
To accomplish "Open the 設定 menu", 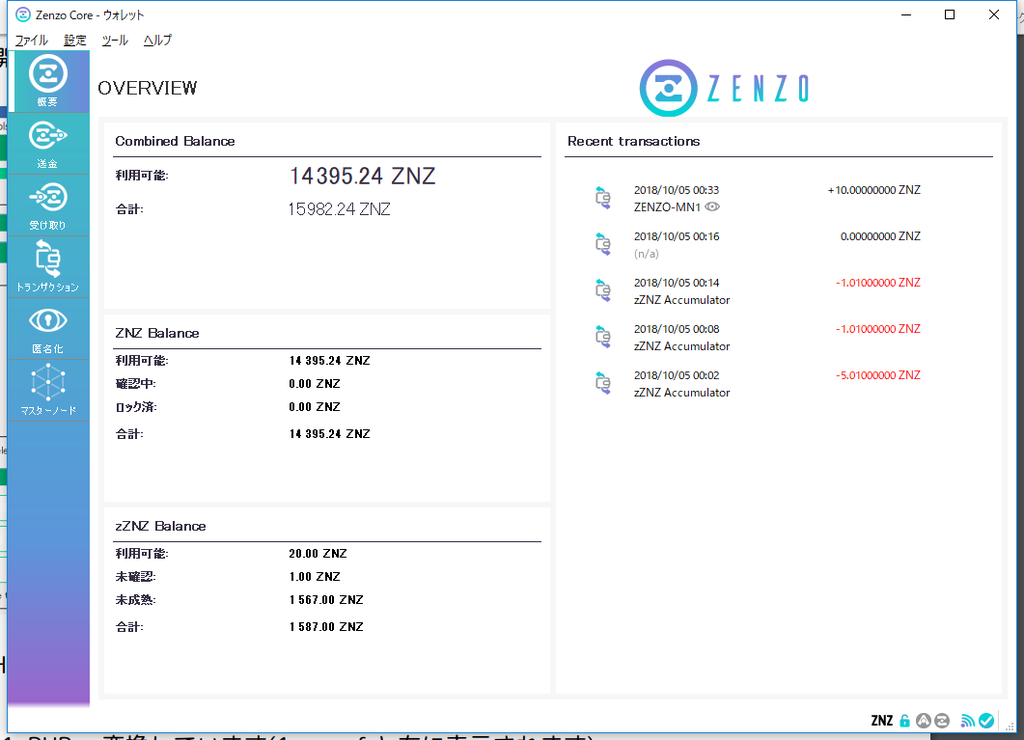I will (74, 40).
